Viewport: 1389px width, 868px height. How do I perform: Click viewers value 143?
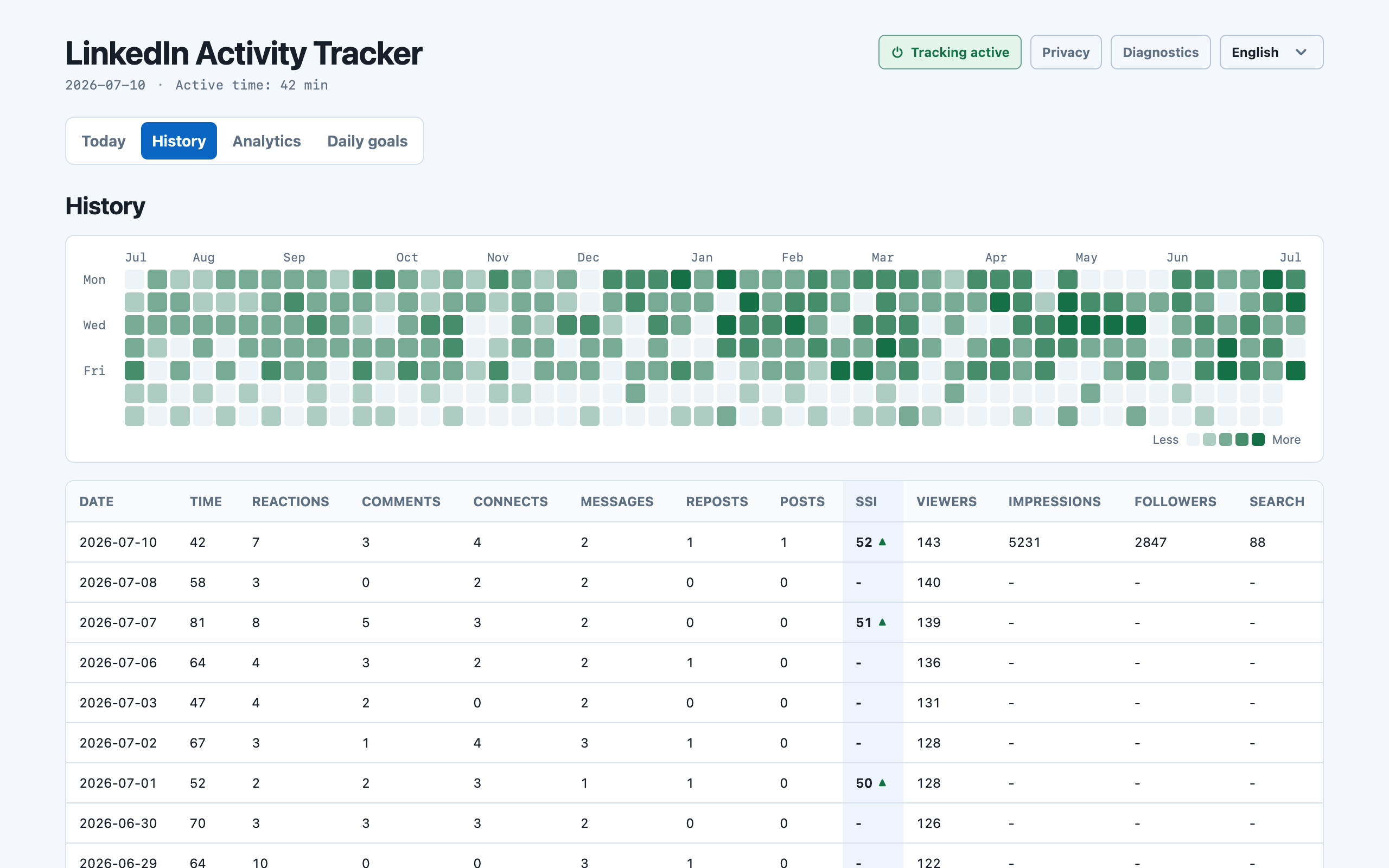(x=928, y=542)
